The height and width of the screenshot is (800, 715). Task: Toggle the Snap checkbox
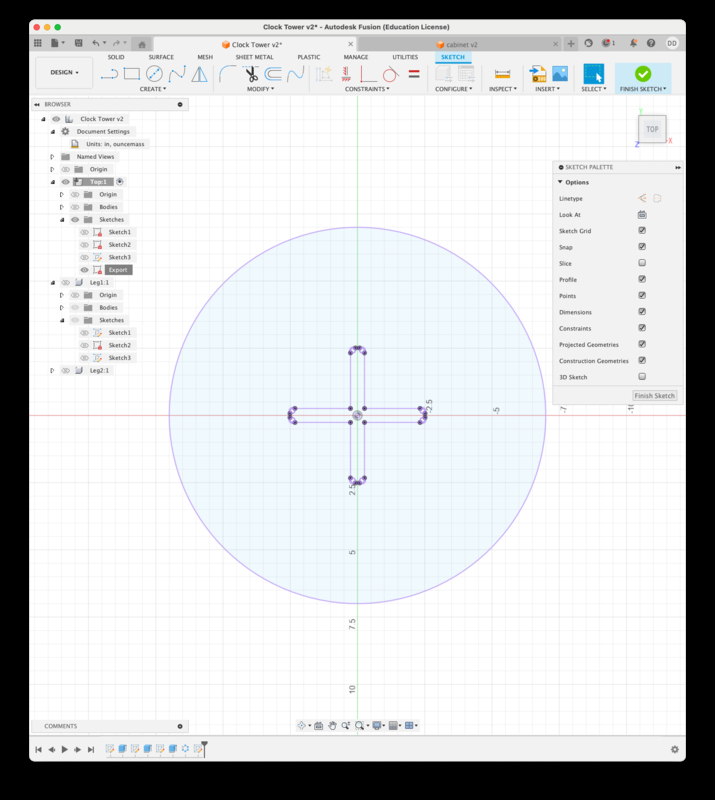pos(642,247)
